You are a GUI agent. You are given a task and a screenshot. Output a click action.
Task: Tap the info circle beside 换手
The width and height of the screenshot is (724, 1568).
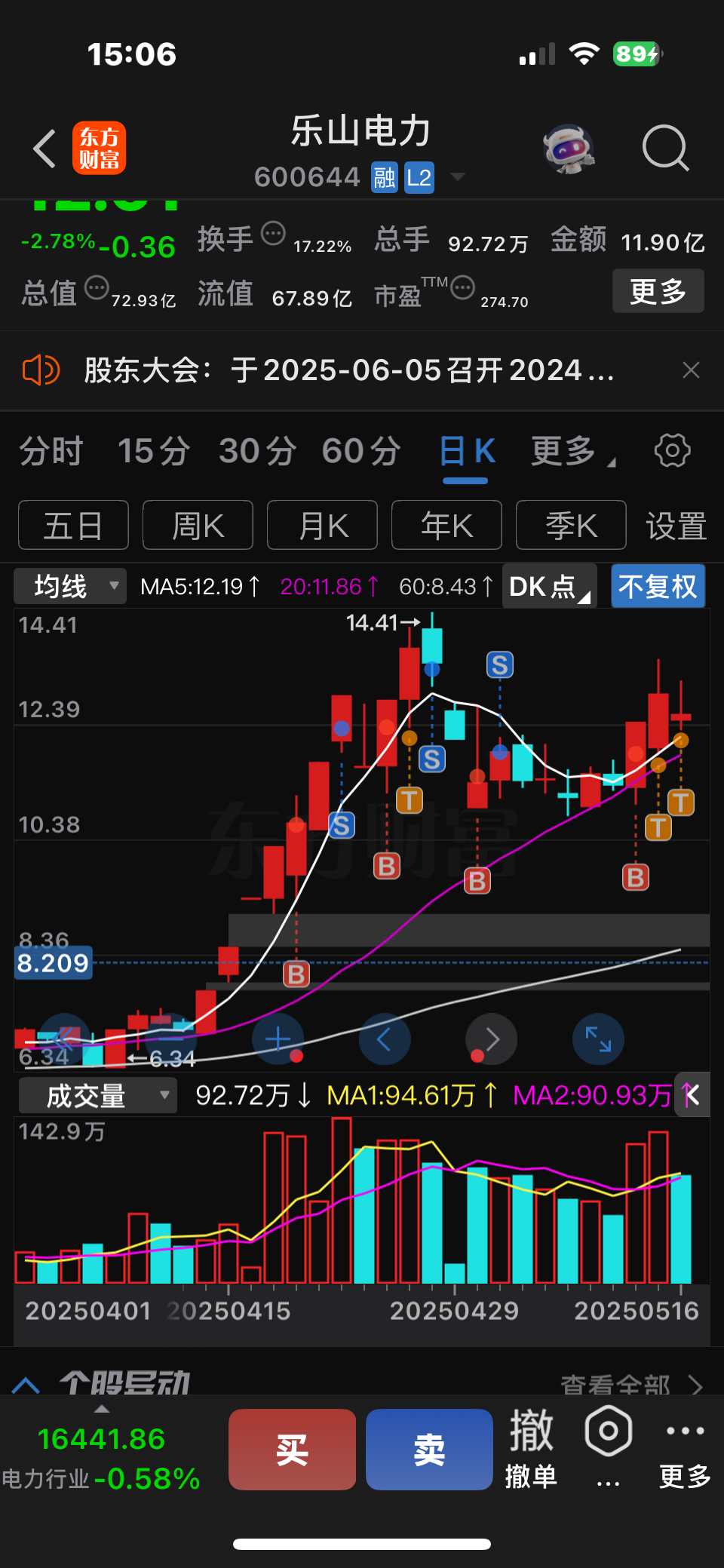click(x=273, y=233)
